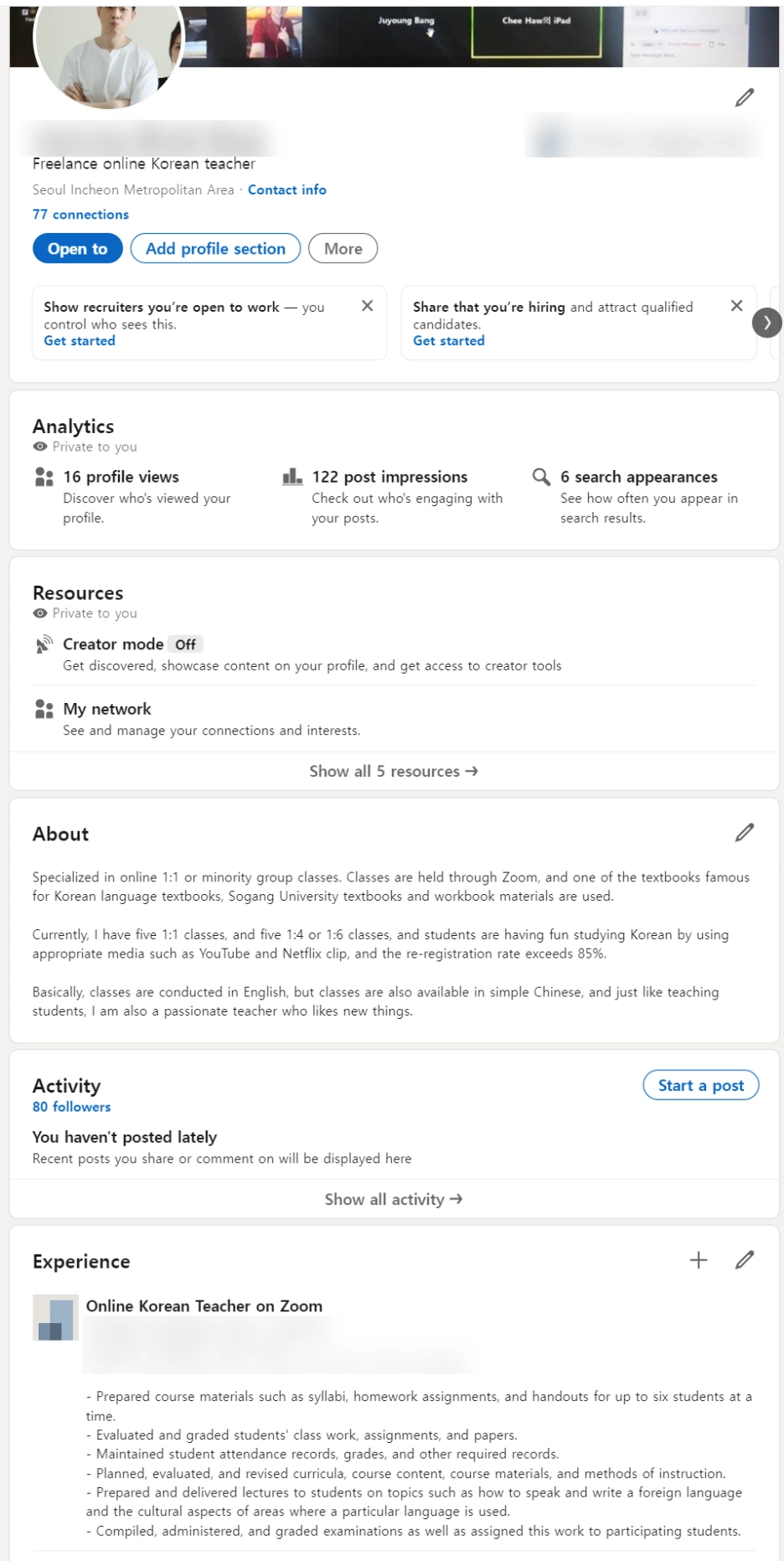The height and width of the screenshot is (1561, 784).
Task: Dismiss the hiring suggestion card
Action: [x=737, y=306]
